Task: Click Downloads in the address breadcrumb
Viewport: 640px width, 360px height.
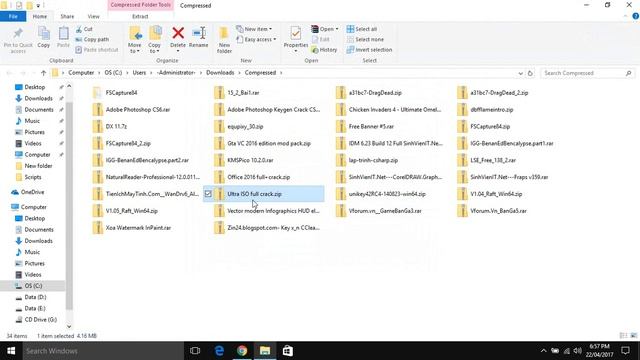Action: coord(220,73)
